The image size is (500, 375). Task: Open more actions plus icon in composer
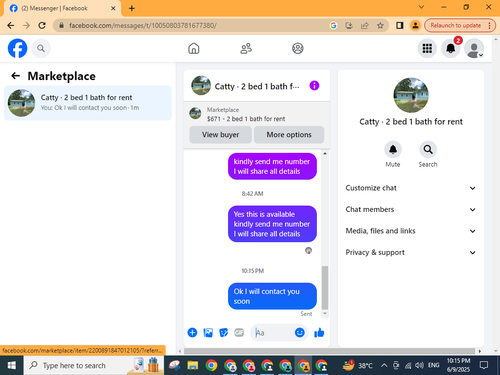(x=192, y=332)
